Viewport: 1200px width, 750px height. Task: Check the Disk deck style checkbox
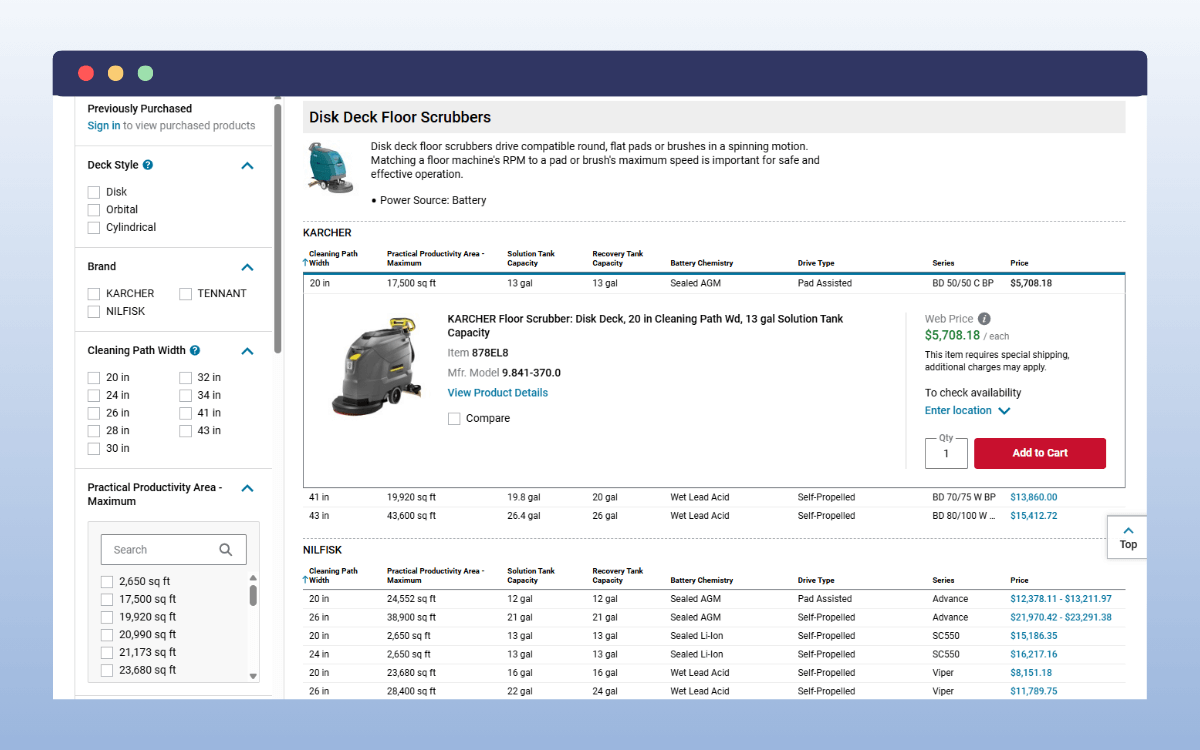coord(94,192)
